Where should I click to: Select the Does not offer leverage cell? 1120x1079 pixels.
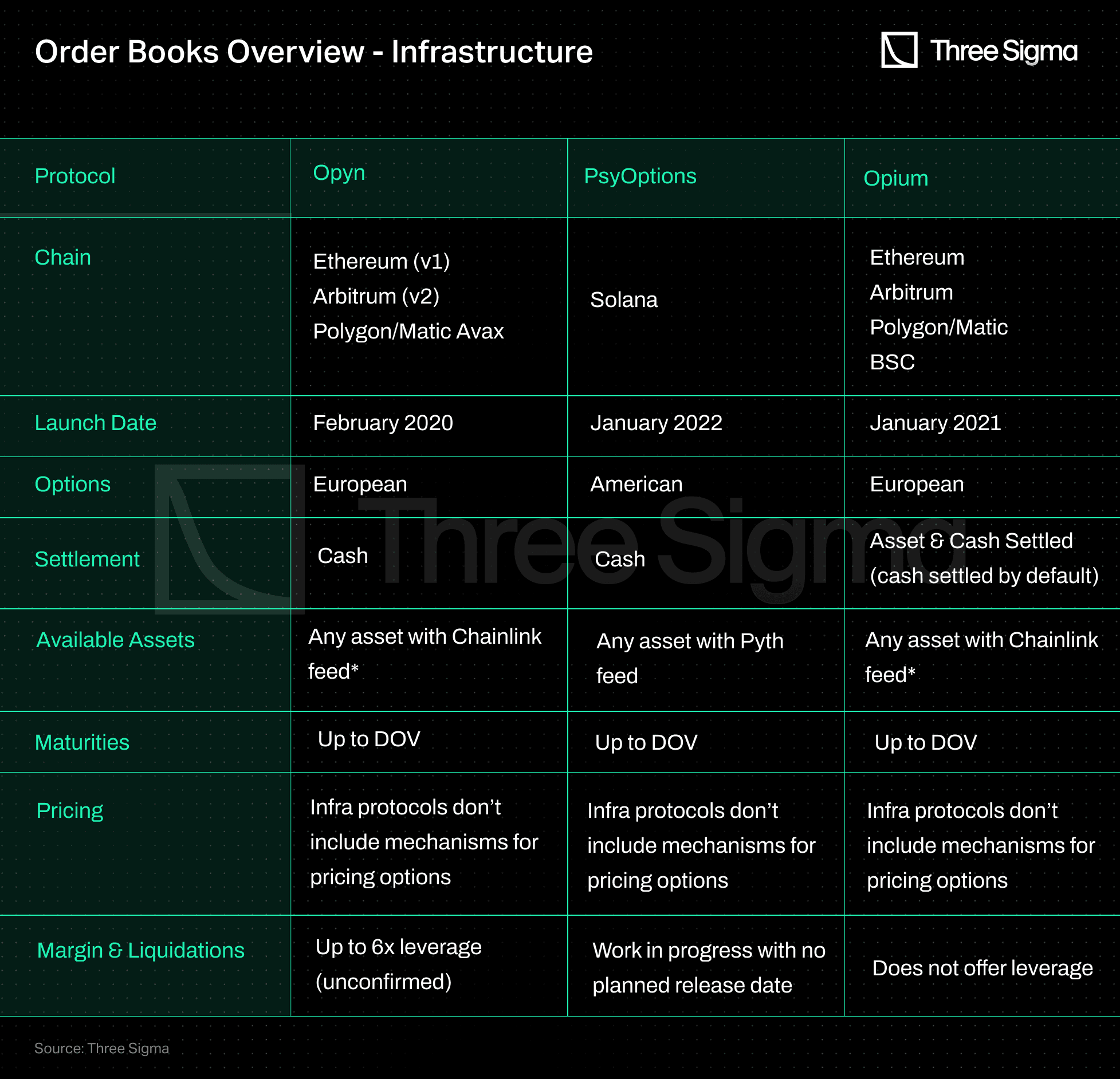pos(982,968)
